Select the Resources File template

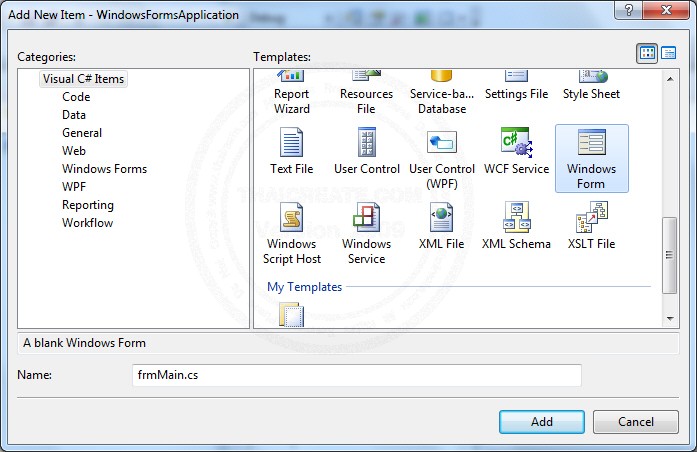pyautogui.click(x=366, y=93)
